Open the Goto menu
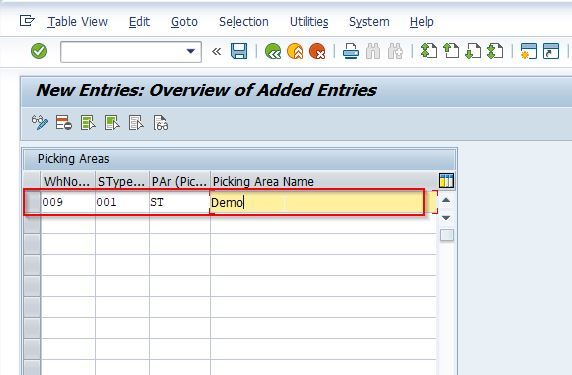The width and height of the screenshot is (572, 375). [184, 22]
